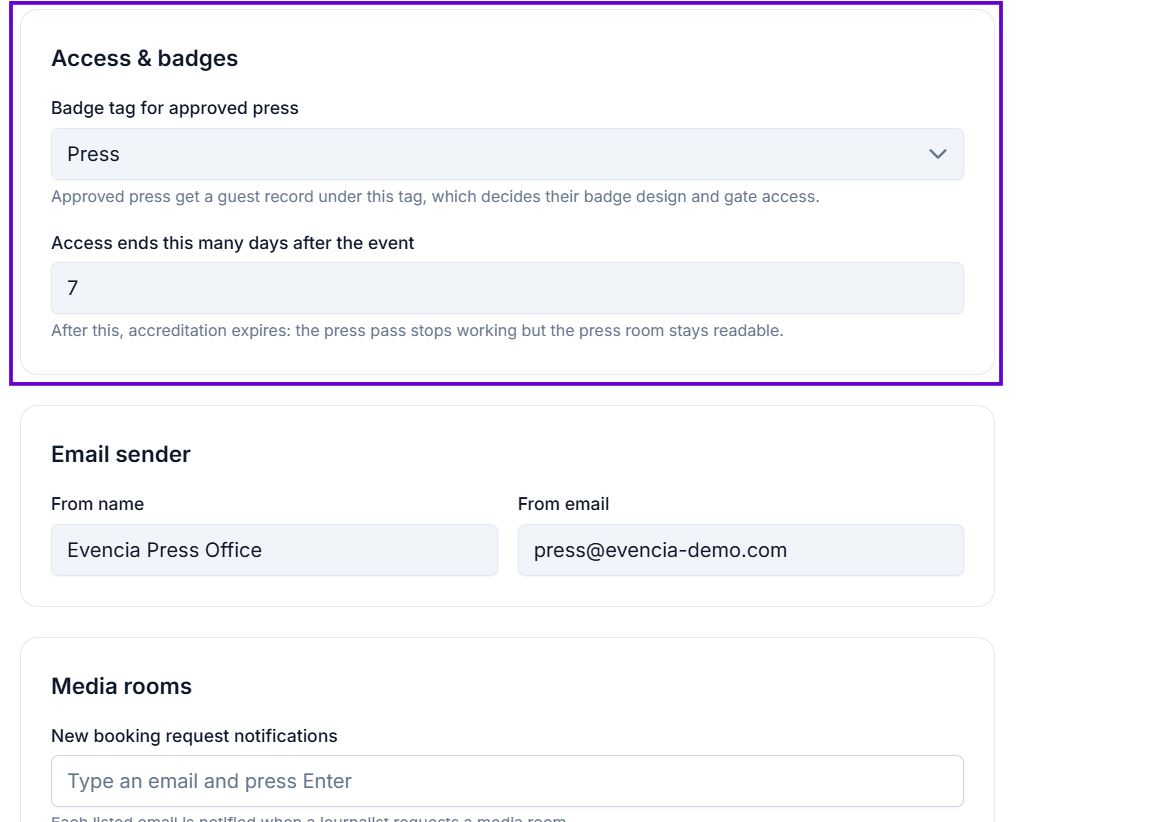
Task: Click the chevron arrow in Press dropdown
Action: [x=937, y=154]
